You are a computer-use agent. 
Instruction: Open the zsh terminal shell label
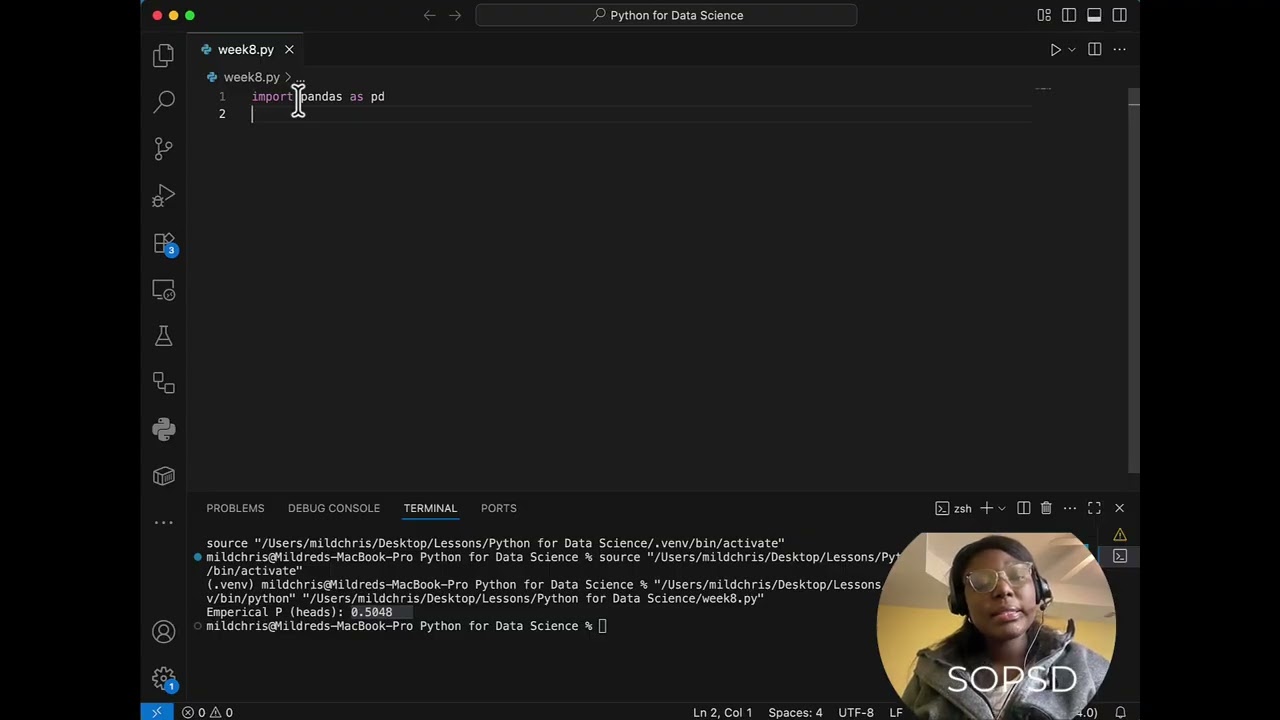953,508
